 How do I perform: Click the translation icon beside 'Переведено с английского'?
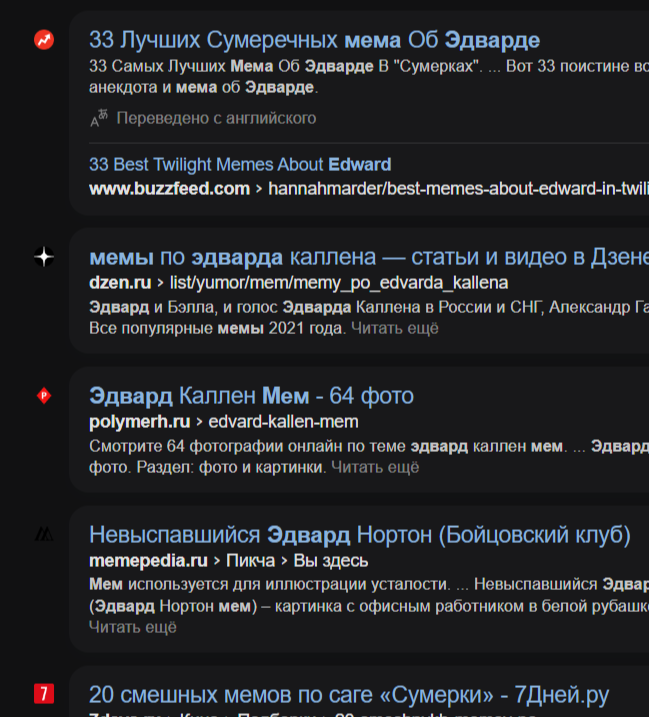coord(99,118)
